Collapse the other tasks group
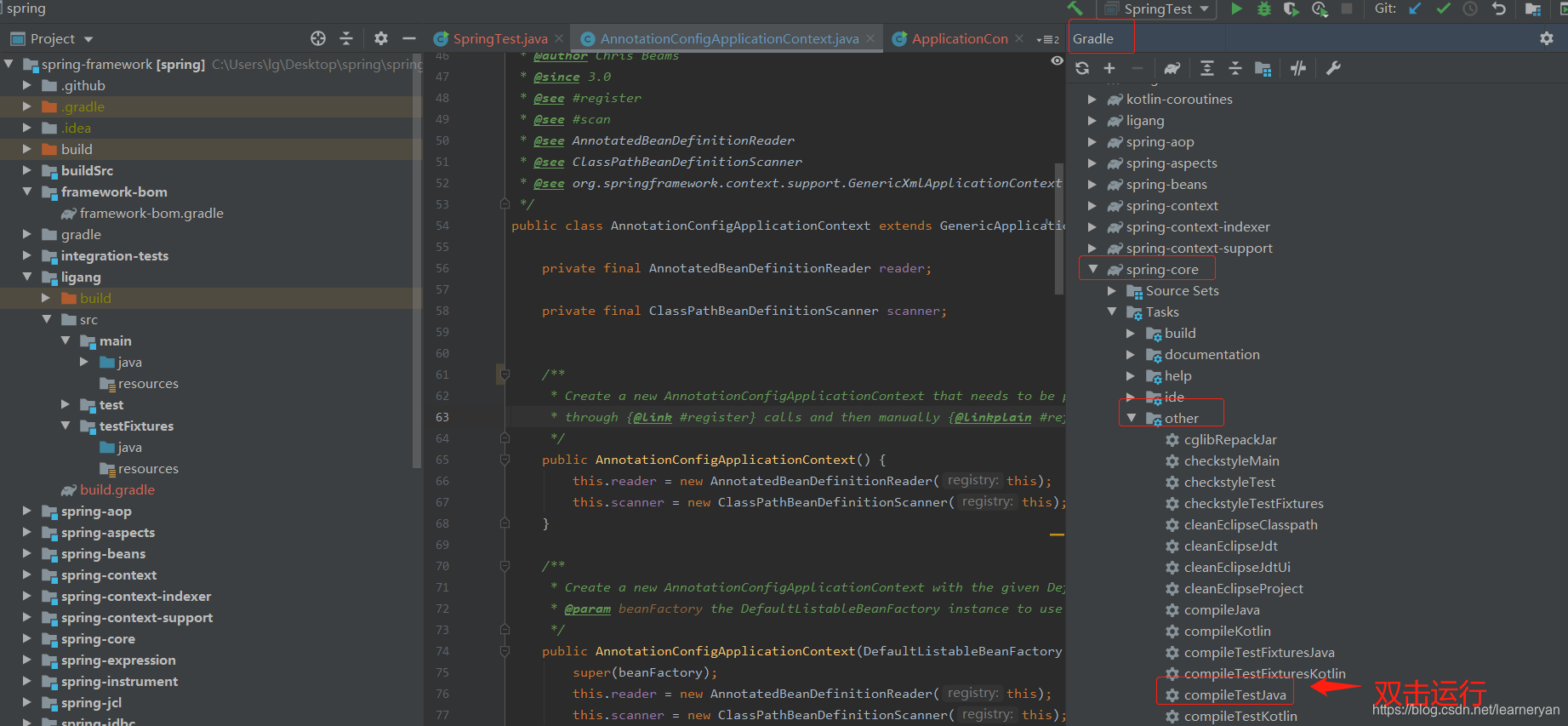The height and width of the screenshot is (726, 1568). [1132, 418]
